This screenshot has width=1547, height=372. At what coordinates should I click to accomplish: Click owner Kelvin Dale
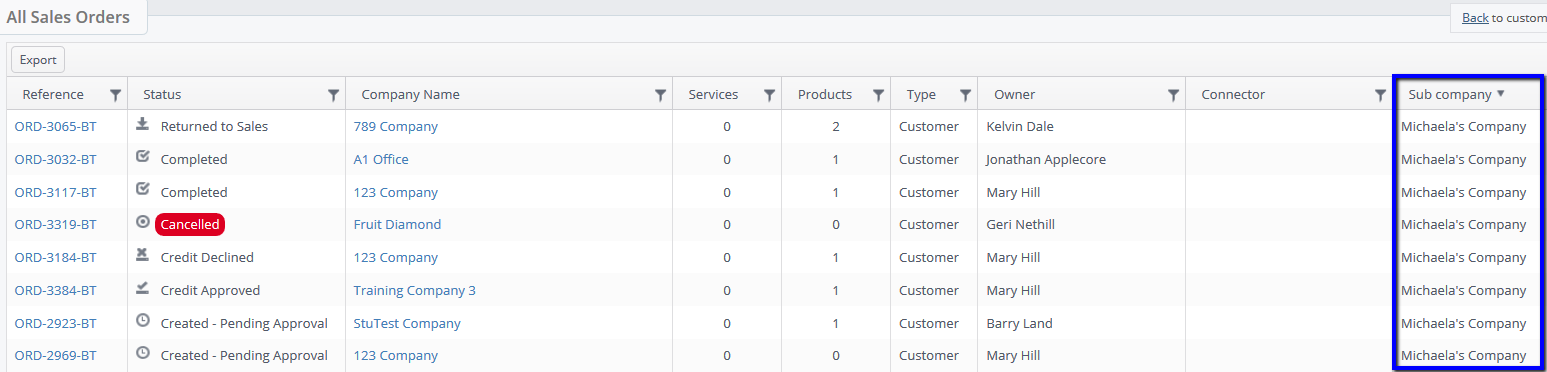[1020, 127]
